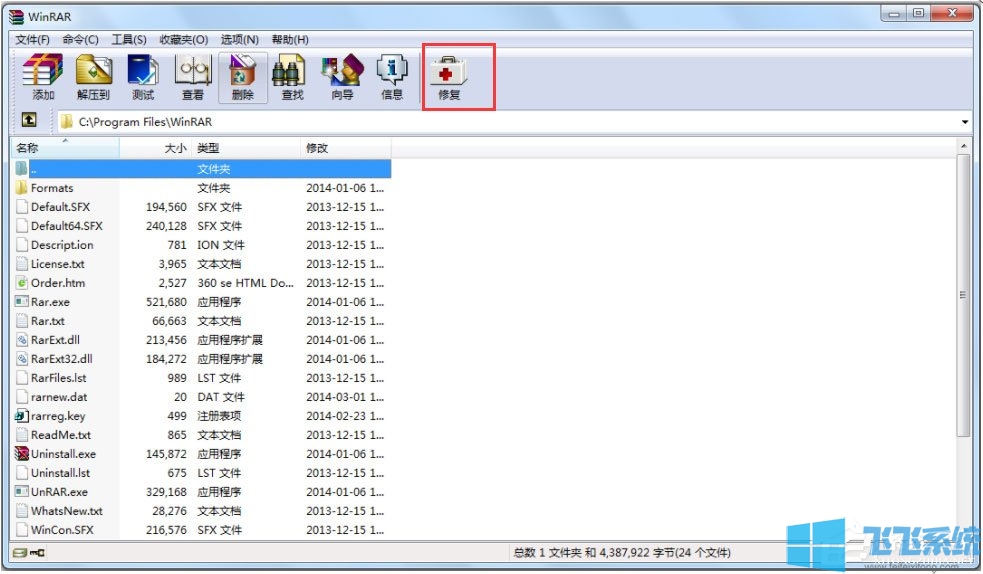983x574 pixels.
Task: Sort by the 名称 column header
Action: [60, 148]
